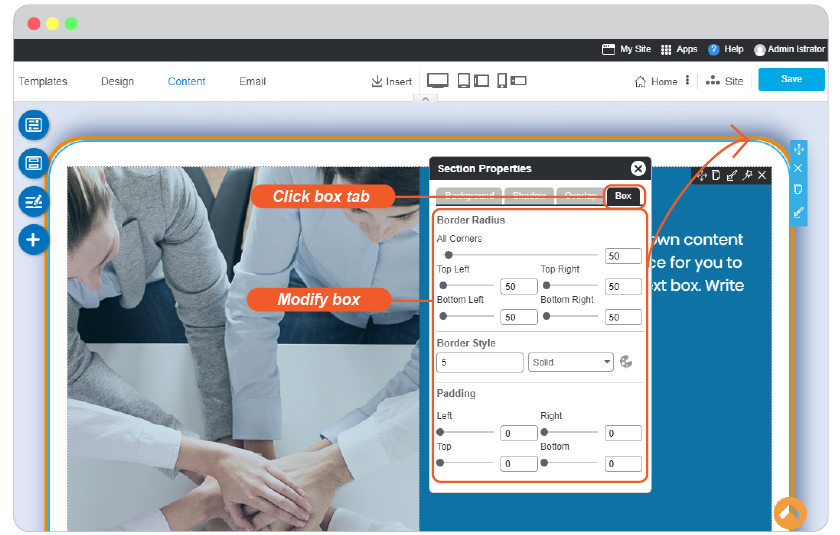Open the Apps grid menu
The image size is (840, 535).
(x=679, y=49)
